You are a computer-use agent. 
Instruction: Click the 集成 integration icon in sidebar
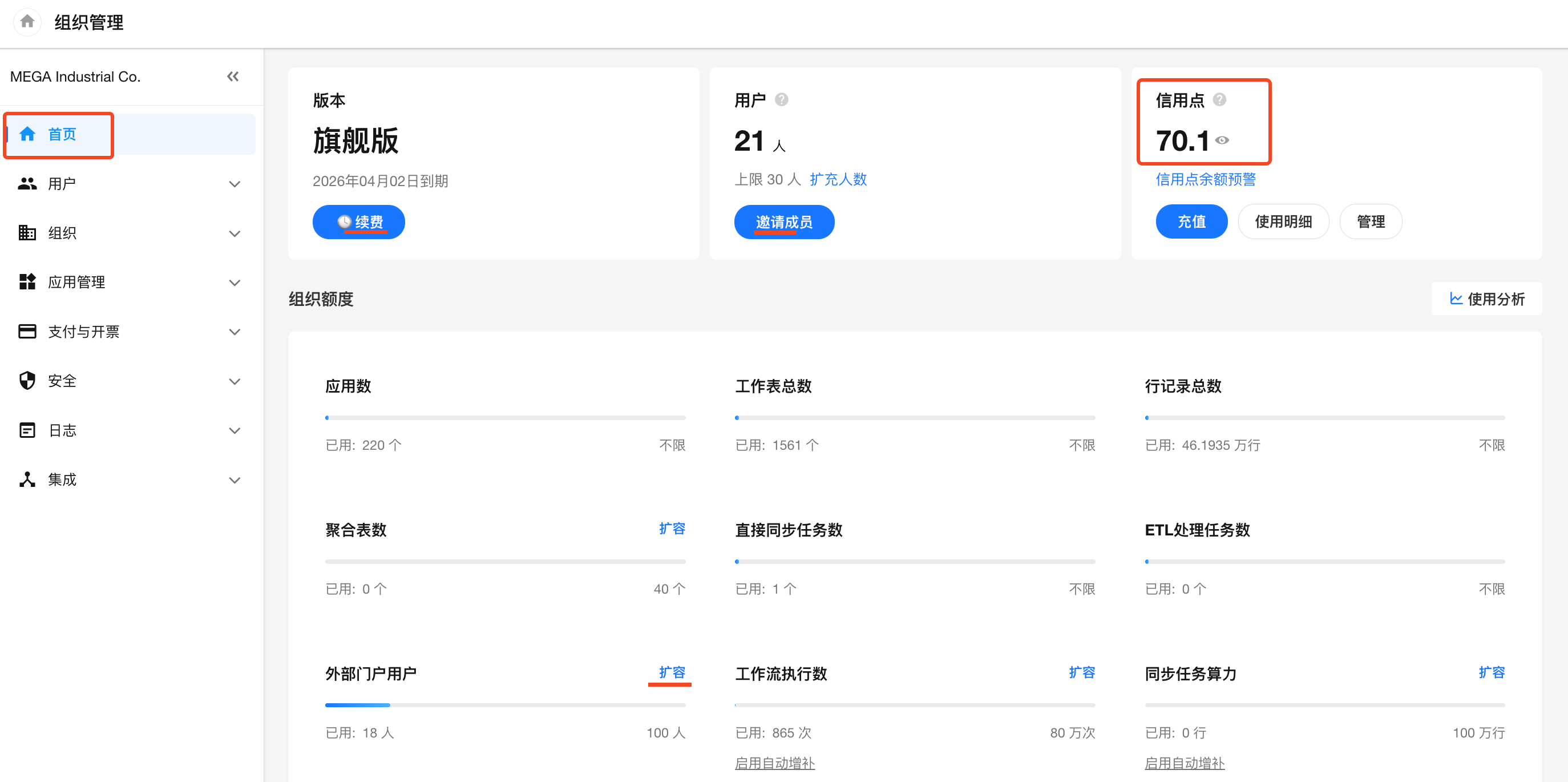click(27, 479)
